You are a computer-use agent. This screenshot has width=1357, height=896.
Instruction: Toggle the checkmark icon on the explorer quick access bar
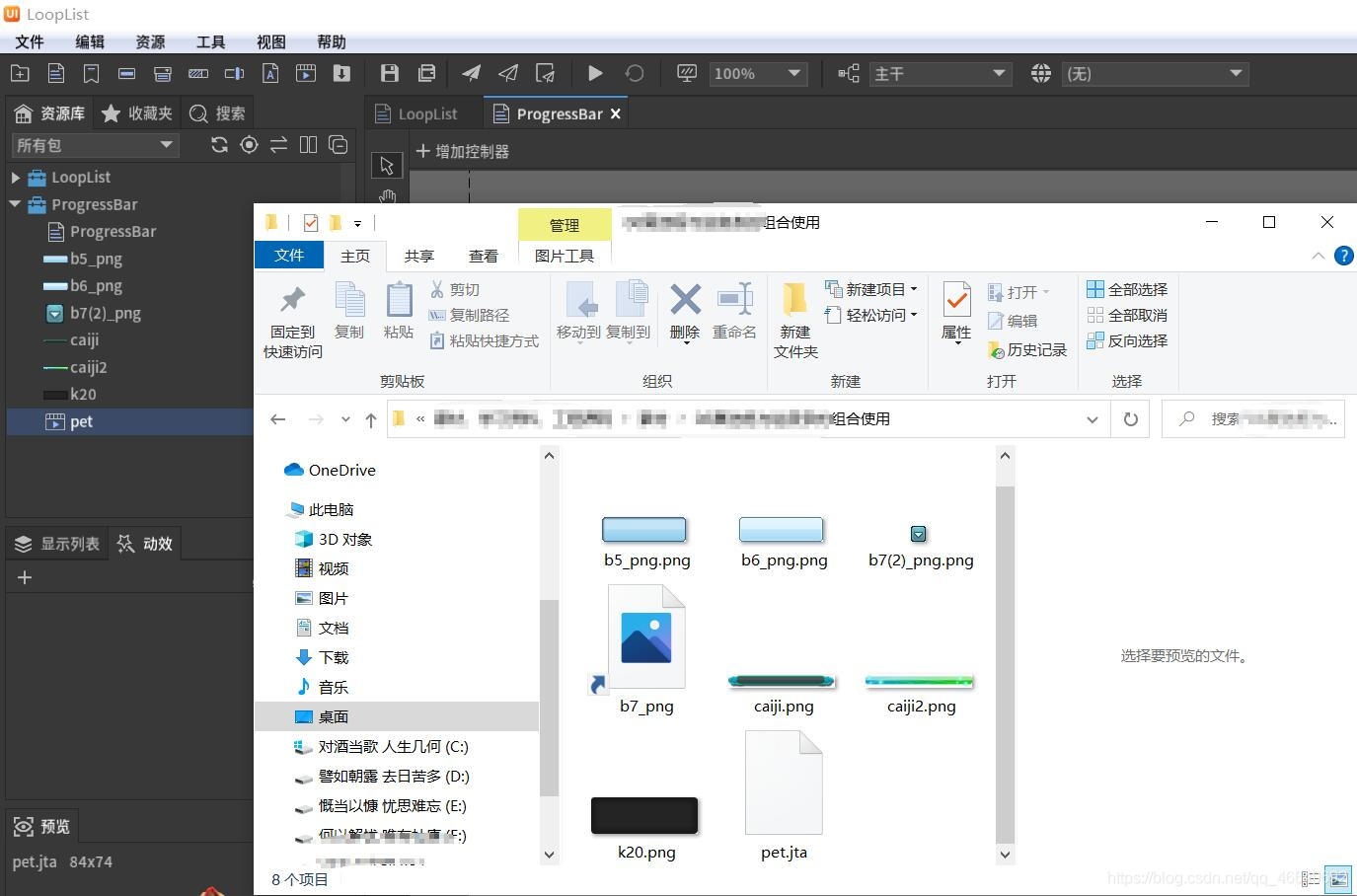pyautogui.click(x=309, y=223)
